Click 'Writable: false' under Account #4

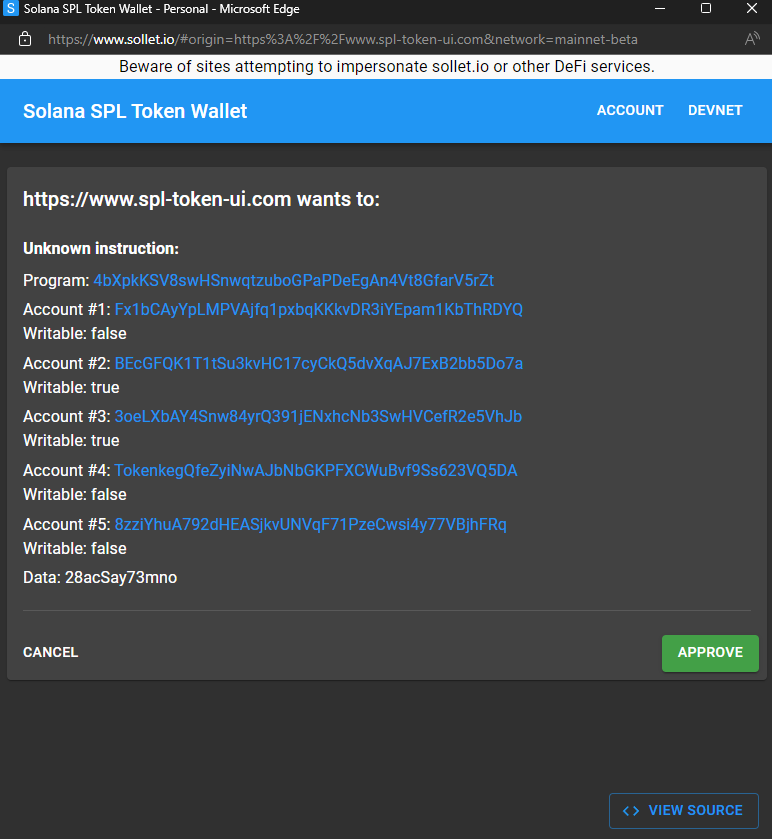75,494
